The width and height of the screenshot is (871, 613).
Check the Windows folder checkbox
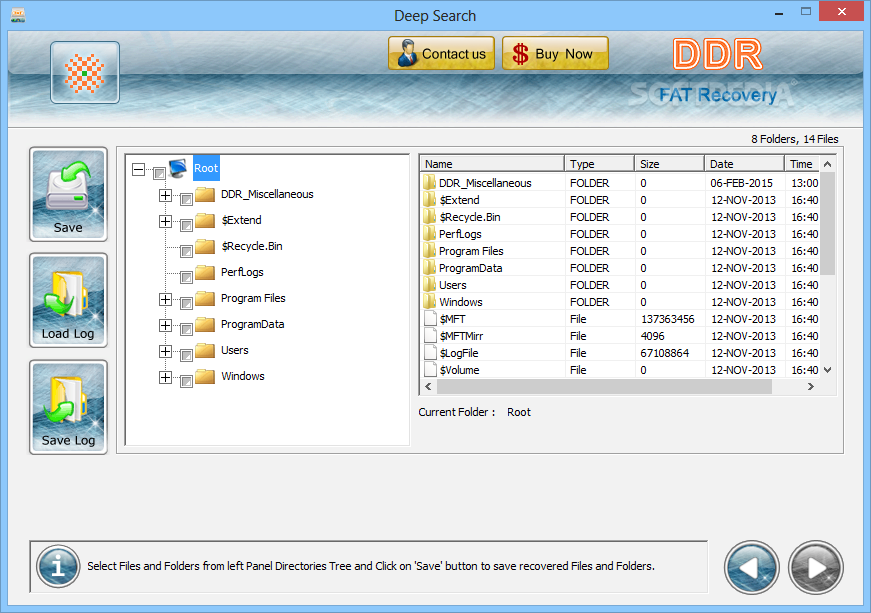click(186, 381)
